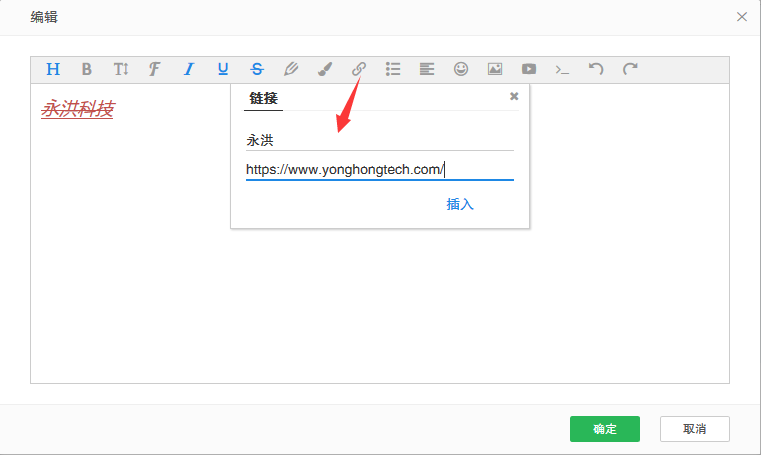761x455 pixels.
Task: Open the font family picker
Action: click(154, 69)
